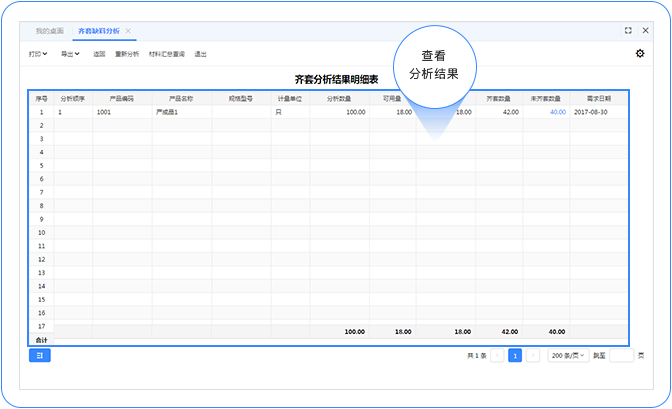Close the 齐套缺料分析 tab
Image resolution: width=672 pixels, height=409 pixels.
coord(128,32)
